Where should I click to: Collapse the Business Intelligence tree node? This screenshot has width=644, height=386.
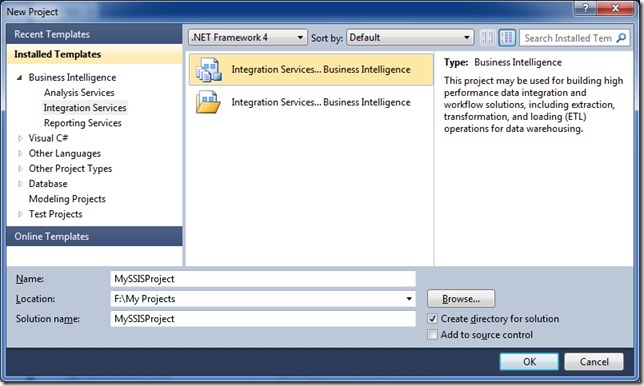19,78
